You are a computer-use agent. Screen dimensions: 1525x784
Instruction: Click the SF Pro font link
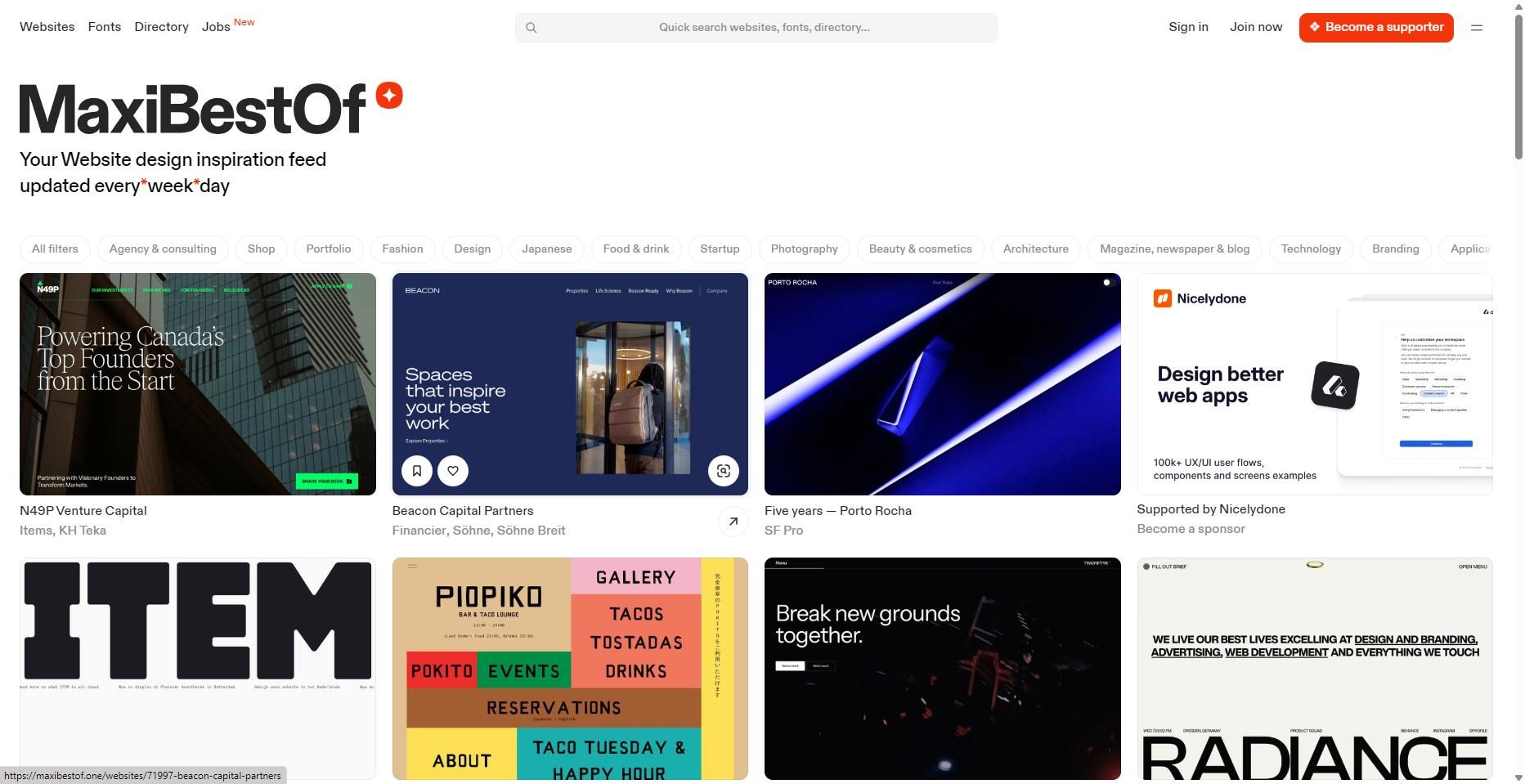784,531
